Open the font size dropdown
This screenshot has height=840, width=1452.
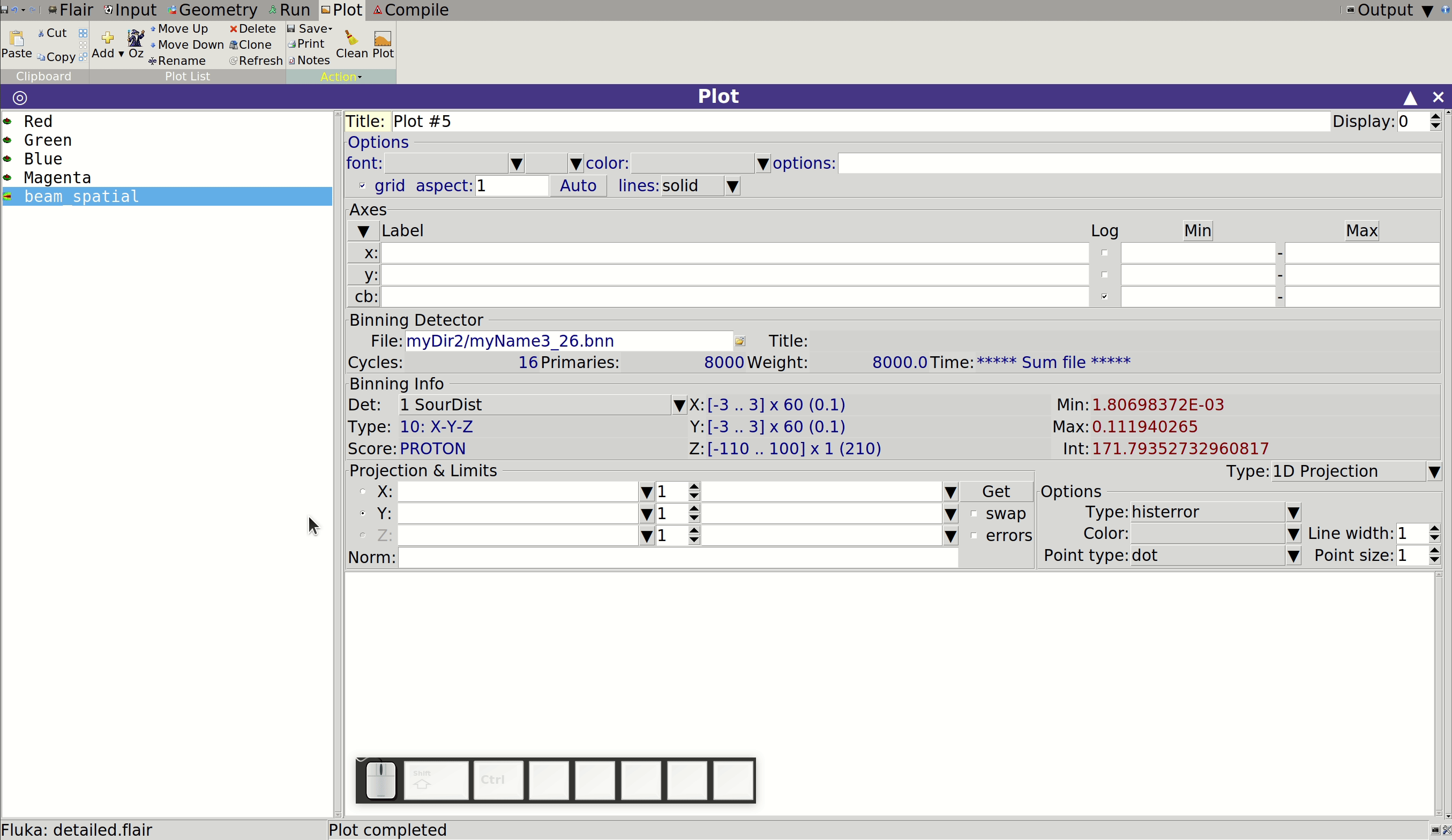(x=575, y=163)
